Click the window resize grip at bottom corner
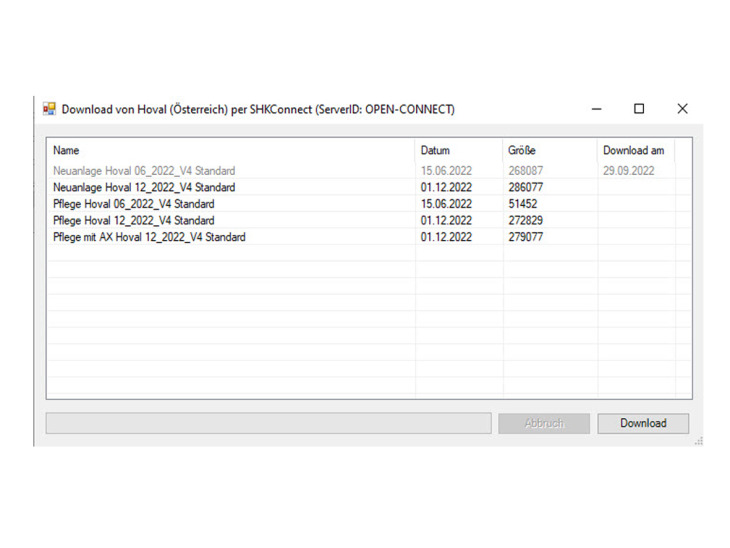Image resolution: width=730 pixels, height=548 pixels. (x=698, y=441)
